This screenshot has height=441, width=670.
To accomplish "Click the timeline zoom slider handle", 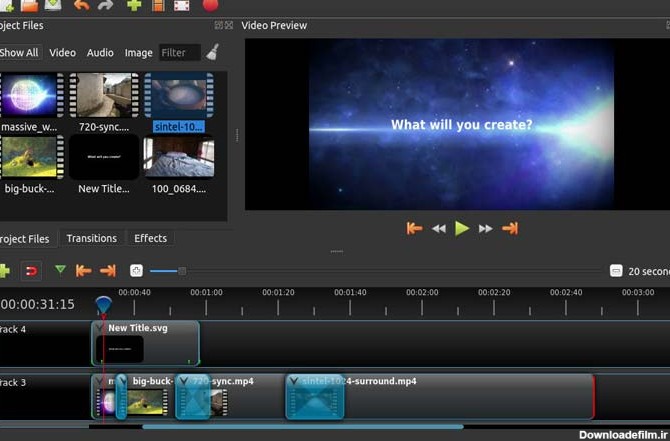I will tap(182, 271).
